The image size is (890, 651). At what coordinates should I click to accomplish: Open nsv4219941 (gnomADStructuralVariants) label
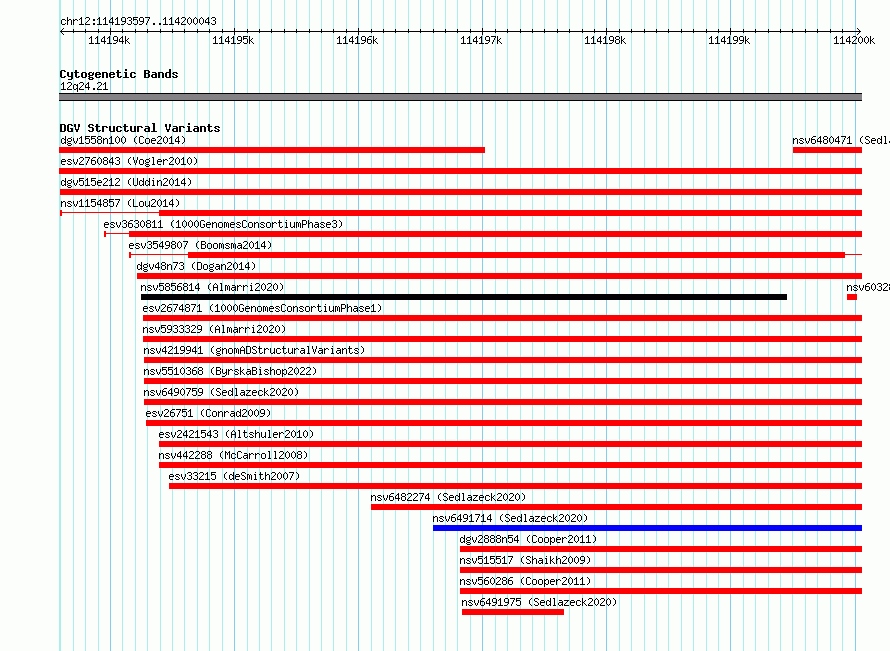[254, 350]
